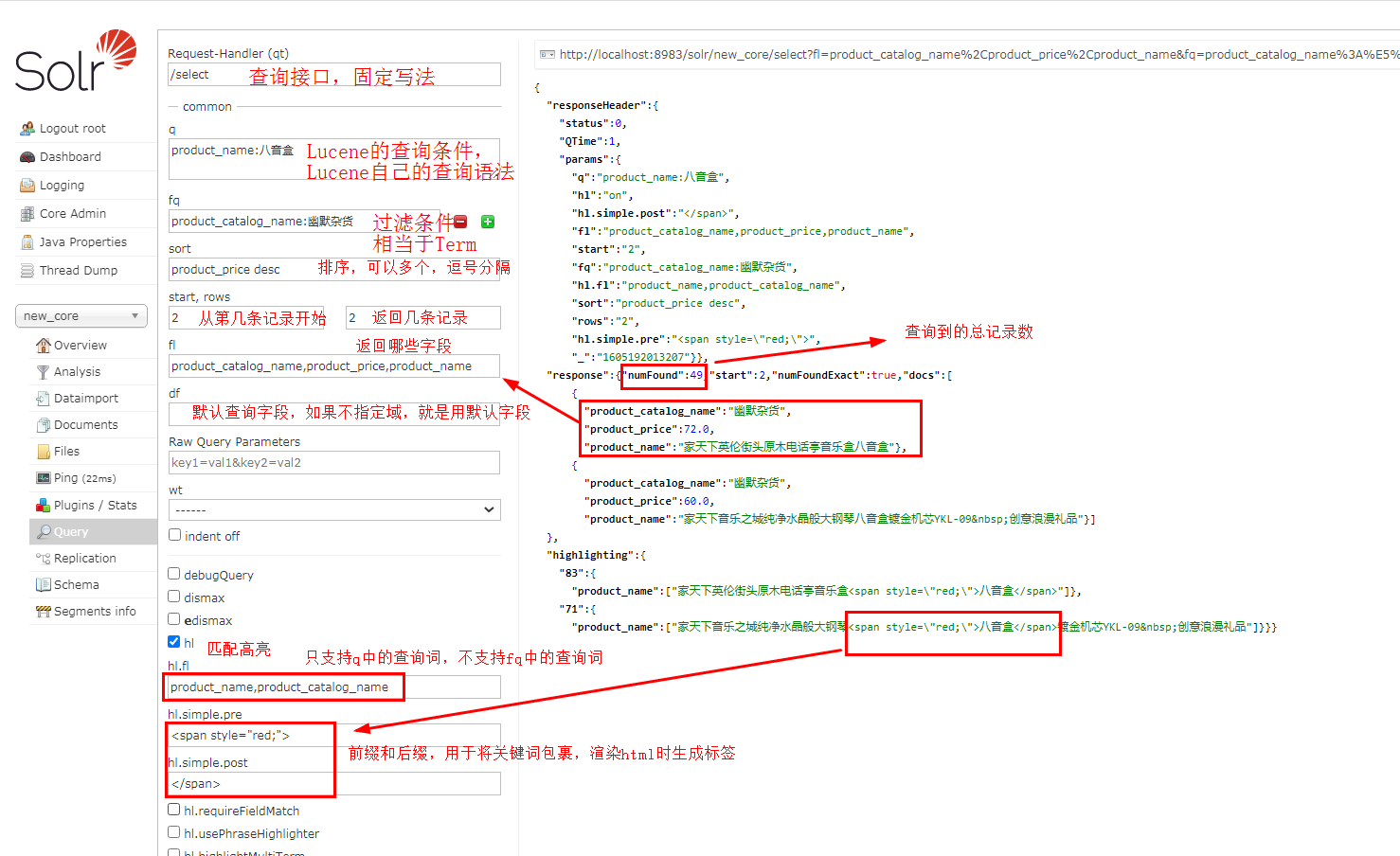Enable hl.requireFieldMatch checkbox
The width and height of the screenshot is (1400, 856).
(174, 810)
